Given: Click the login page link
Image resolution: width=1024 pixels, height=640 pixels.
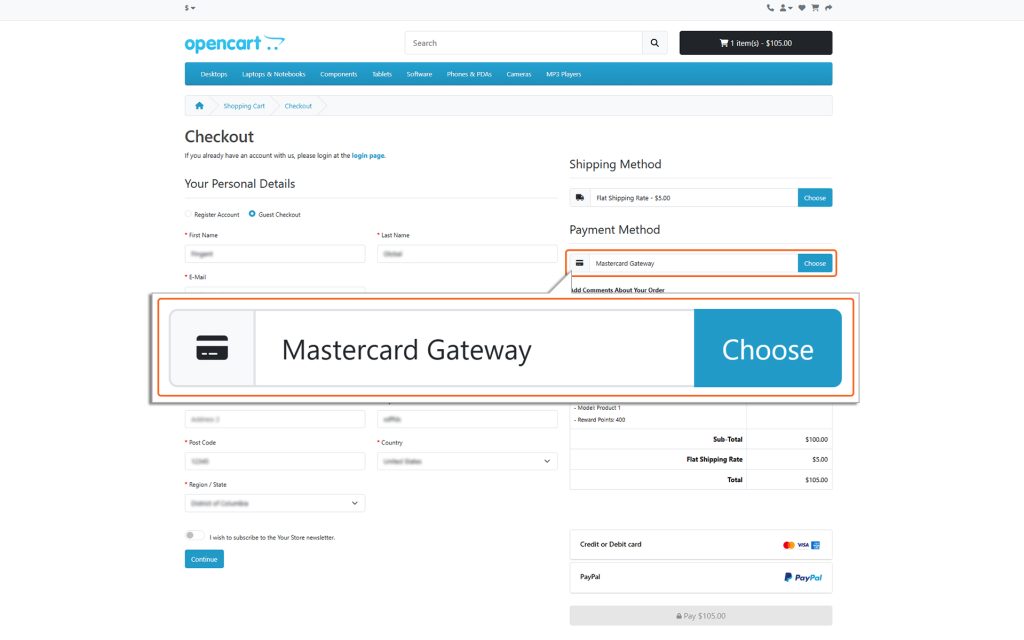Looking at the screenshot, I should click(x=368, y=156).
